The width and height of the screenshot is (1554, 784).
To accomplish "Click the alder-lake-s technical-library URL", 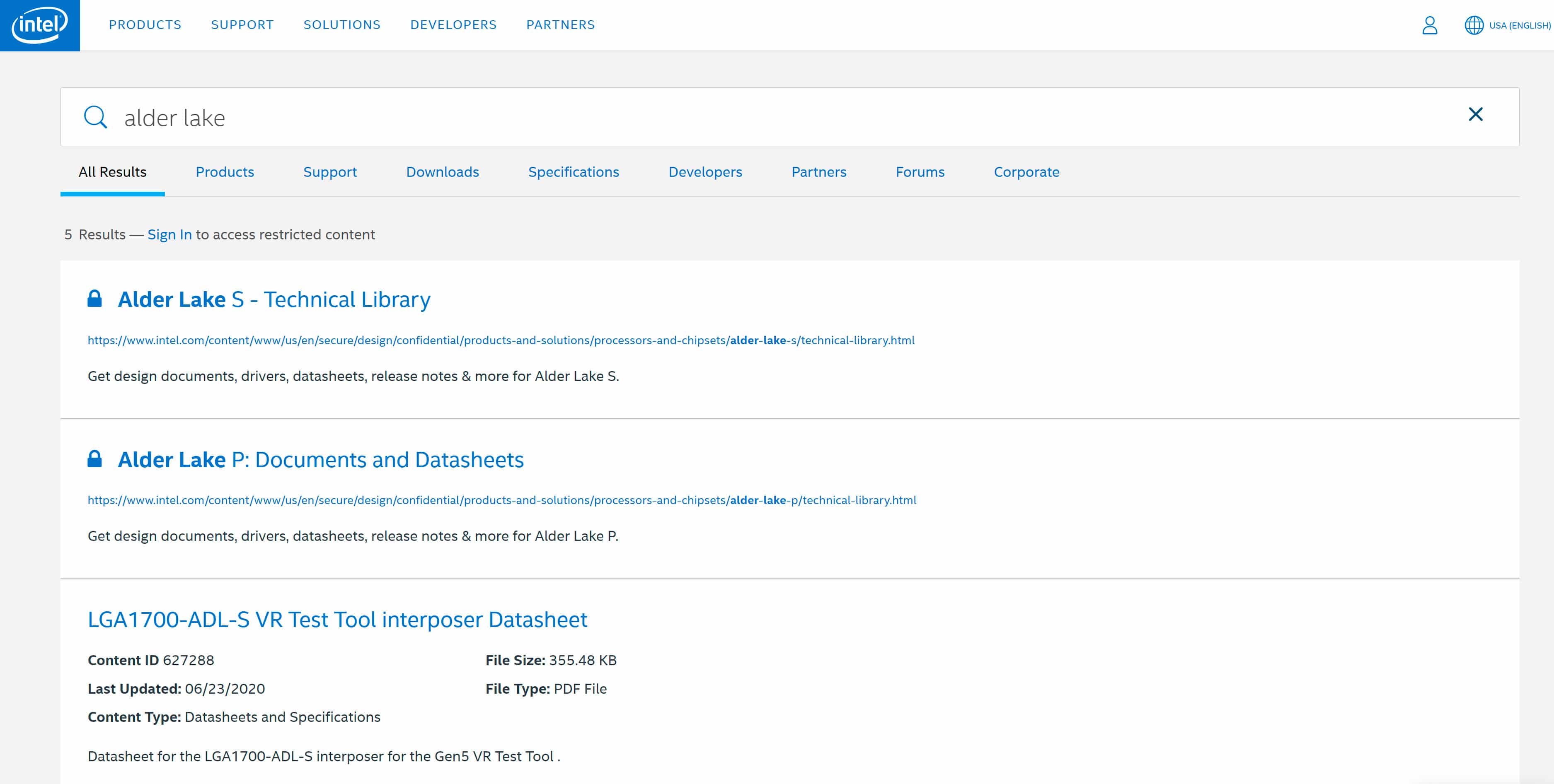I will point(501,340).
